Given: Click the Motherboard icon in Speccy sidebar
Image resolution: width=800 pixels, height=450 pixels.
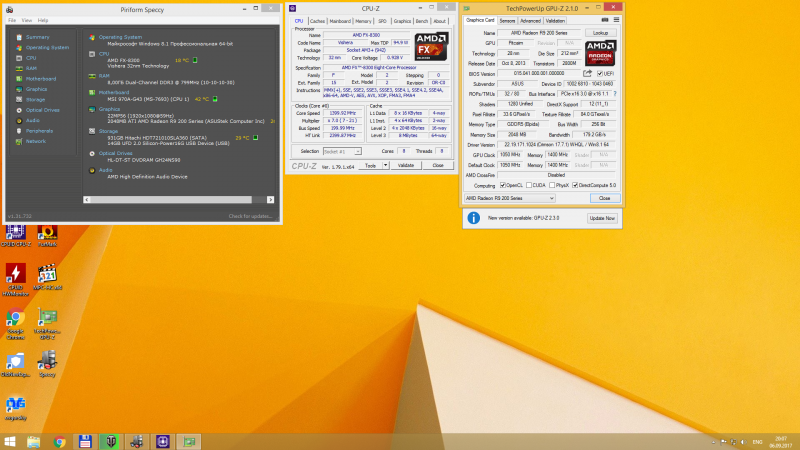Looking at the screenshot, I should pos(19,79).
